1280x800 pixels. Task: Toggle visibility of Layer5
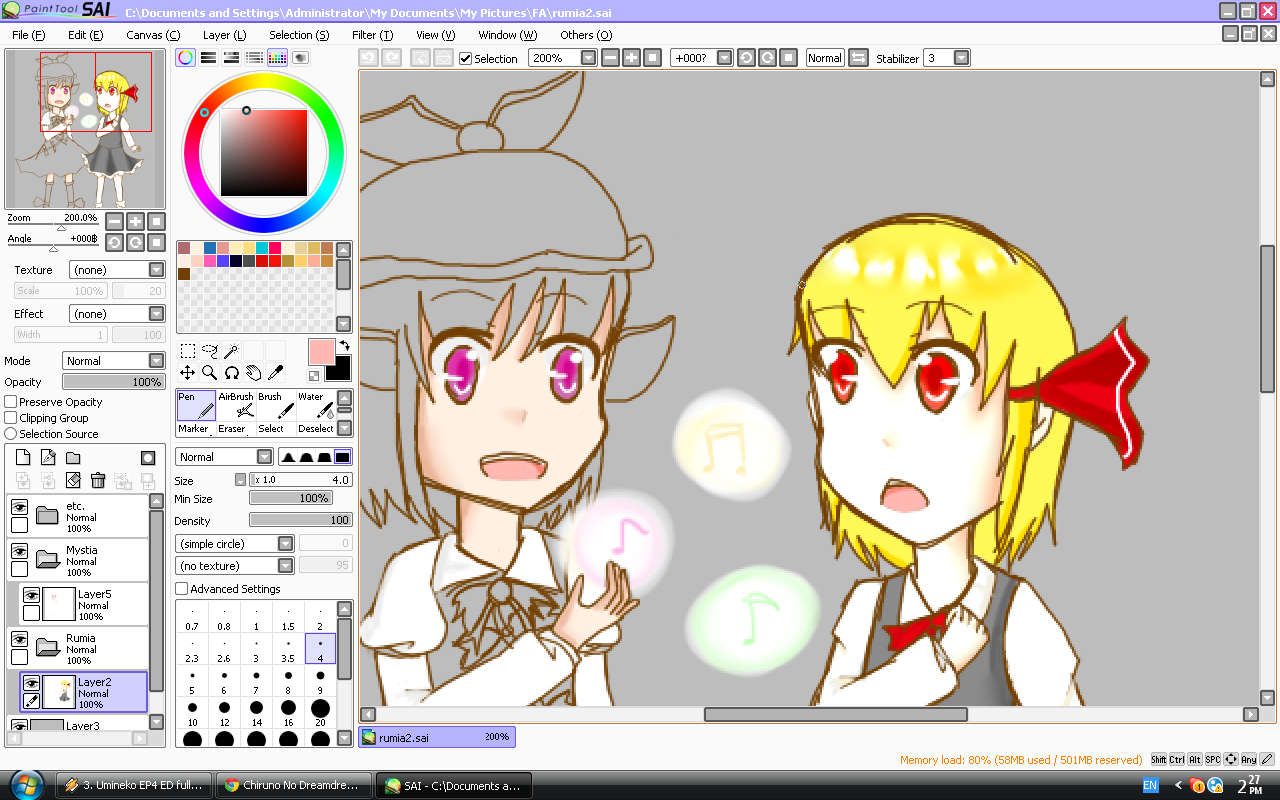[31, 595]
